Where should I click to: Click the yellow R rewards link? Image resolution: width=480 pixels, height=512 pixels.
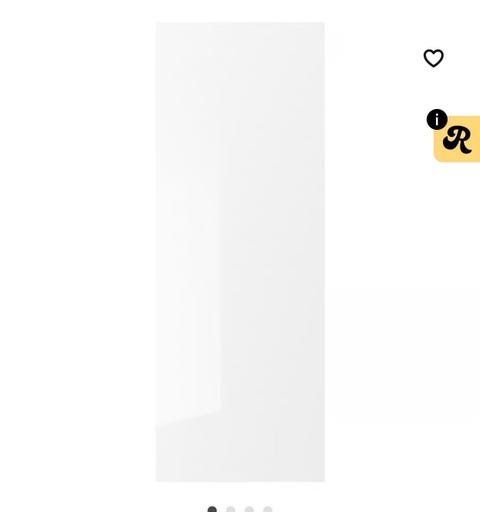[457, 139]
